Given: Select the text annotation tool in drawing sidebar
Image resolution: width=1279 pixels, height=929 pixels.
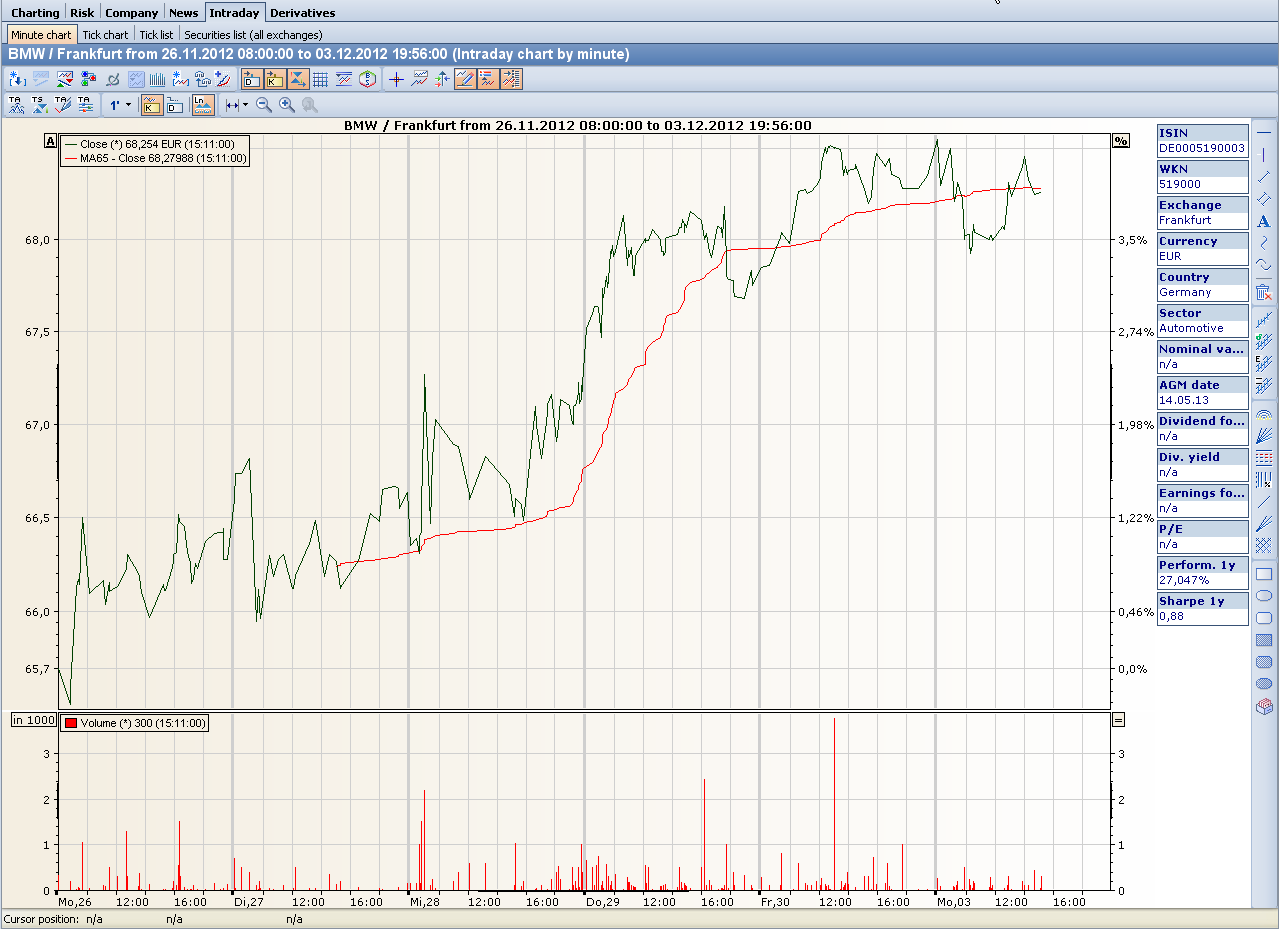Looking at the screenshot, I should tap(1264, 221).
